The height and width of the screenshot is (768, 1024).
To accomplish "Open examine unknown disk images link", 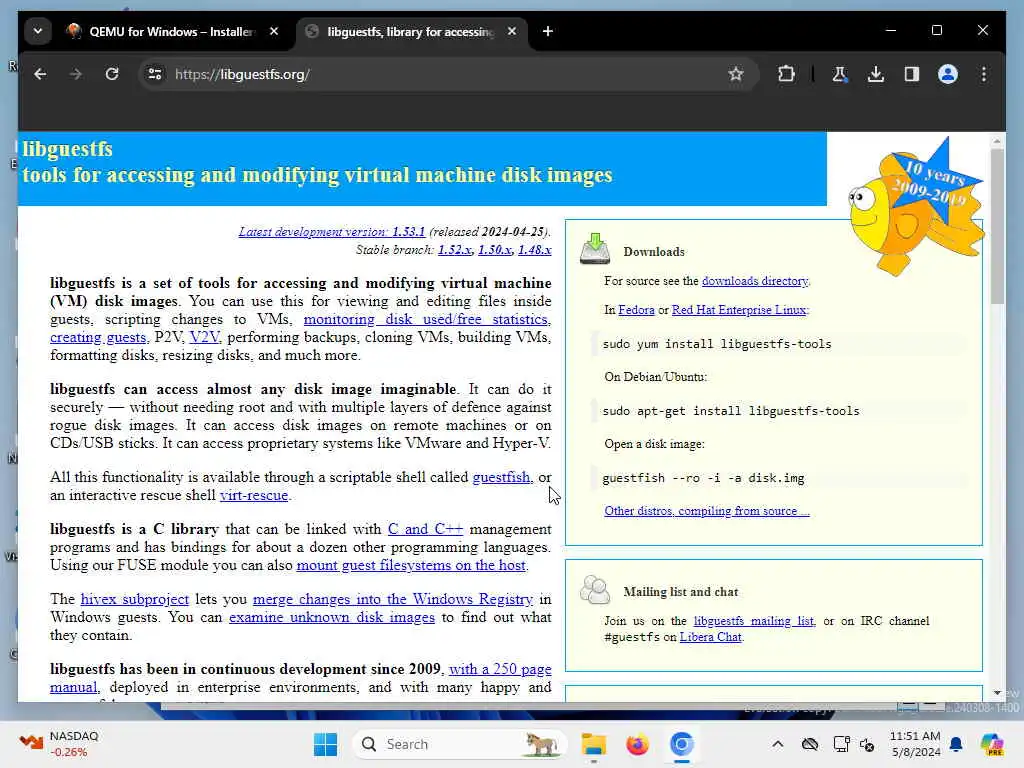I will tap(332, 618).
